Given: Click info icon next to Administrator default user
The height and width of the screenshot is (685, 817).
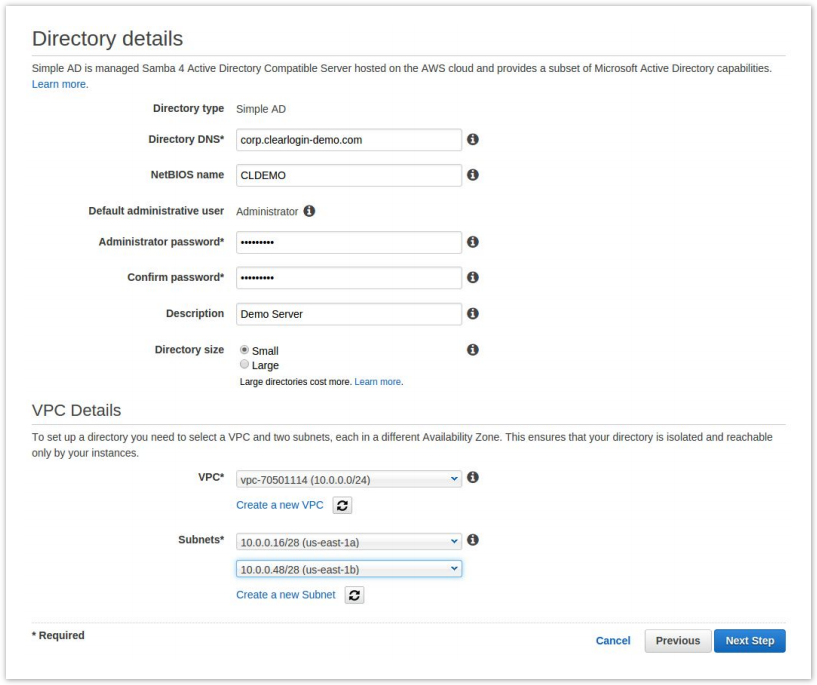Looking at the screenshot, I should (x=309, y=211).
